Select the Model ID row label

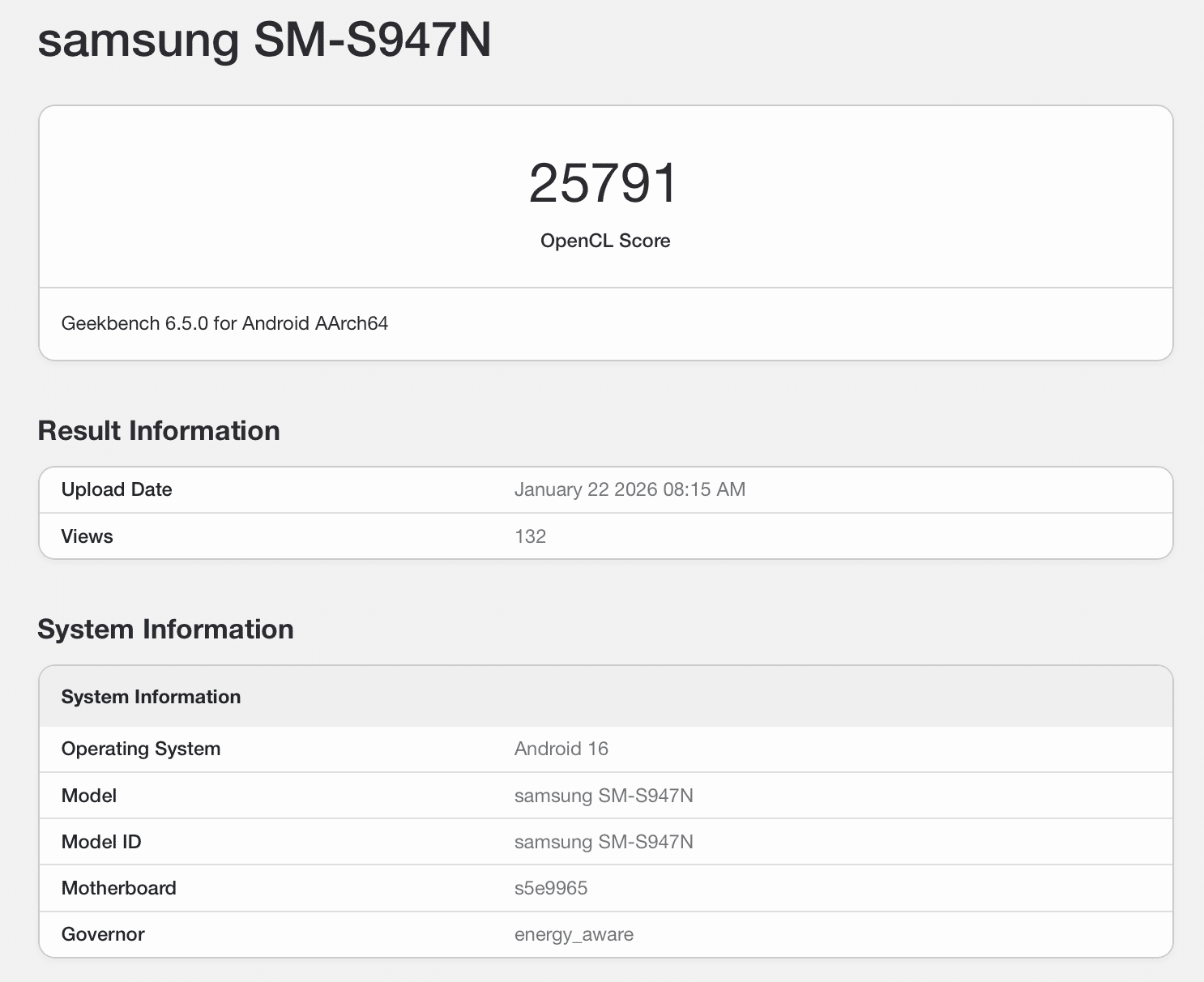coord(101,842)
